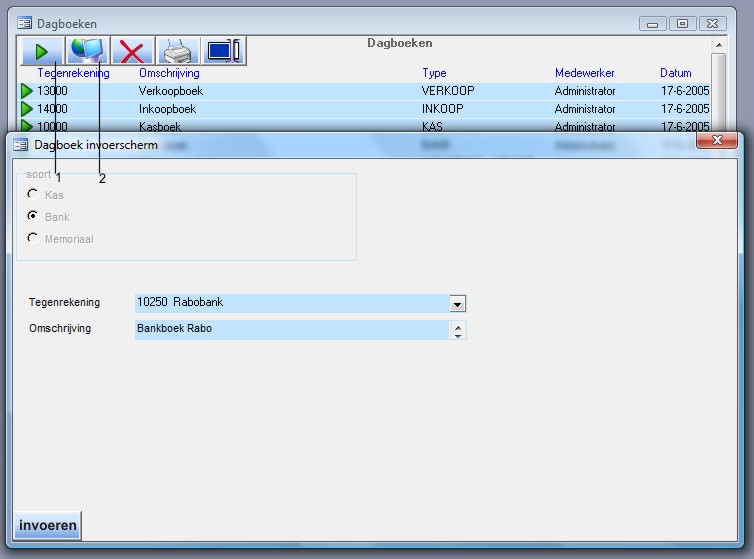Click green arrow beside 10000 Kasboek row
Viewport: 754px width, 559px height.
tap(27, 126)
